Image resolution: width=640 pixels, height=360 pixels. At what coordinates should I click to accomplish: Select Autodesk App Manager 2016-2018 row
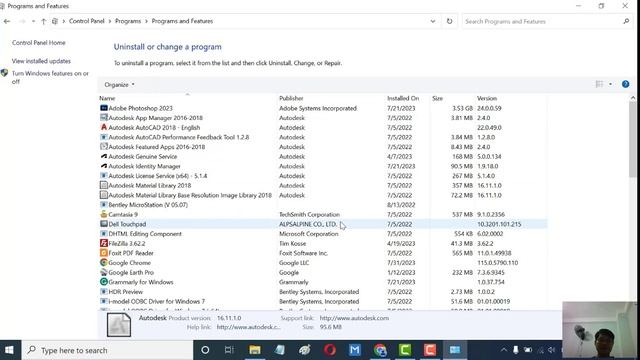point(322,118)
